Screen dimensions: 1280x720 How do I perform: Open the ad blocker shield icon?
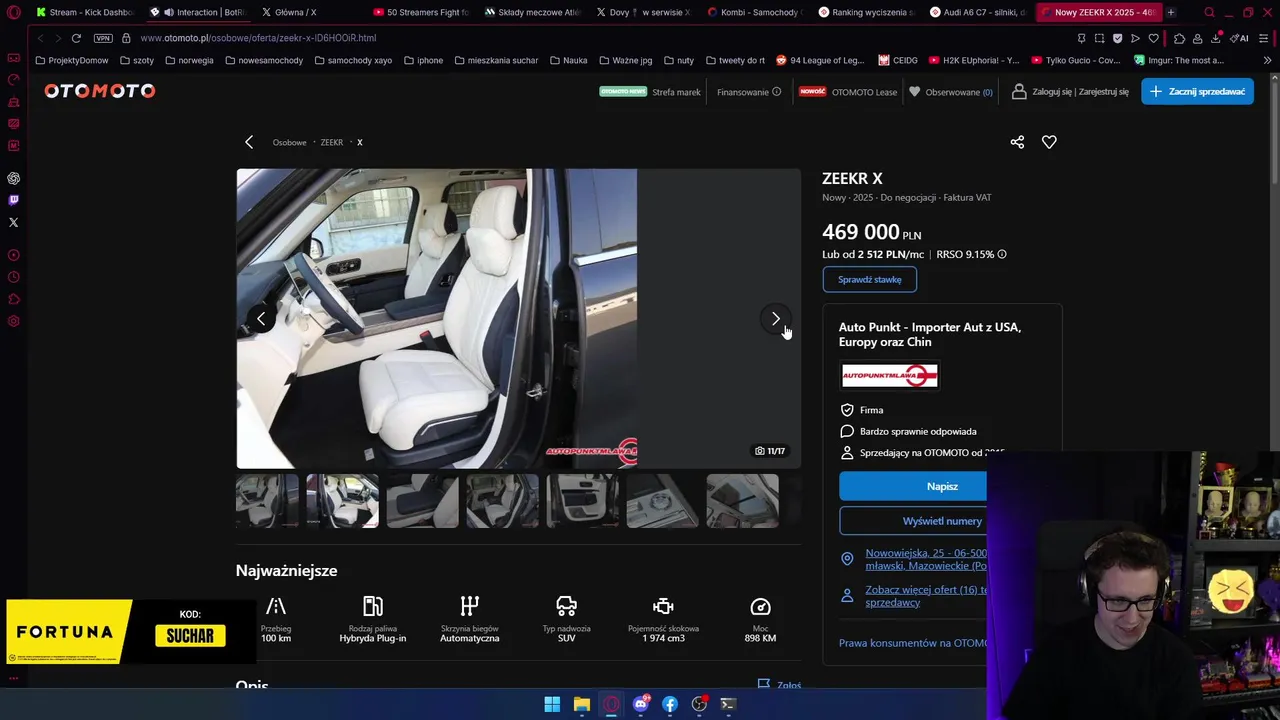1117,38
